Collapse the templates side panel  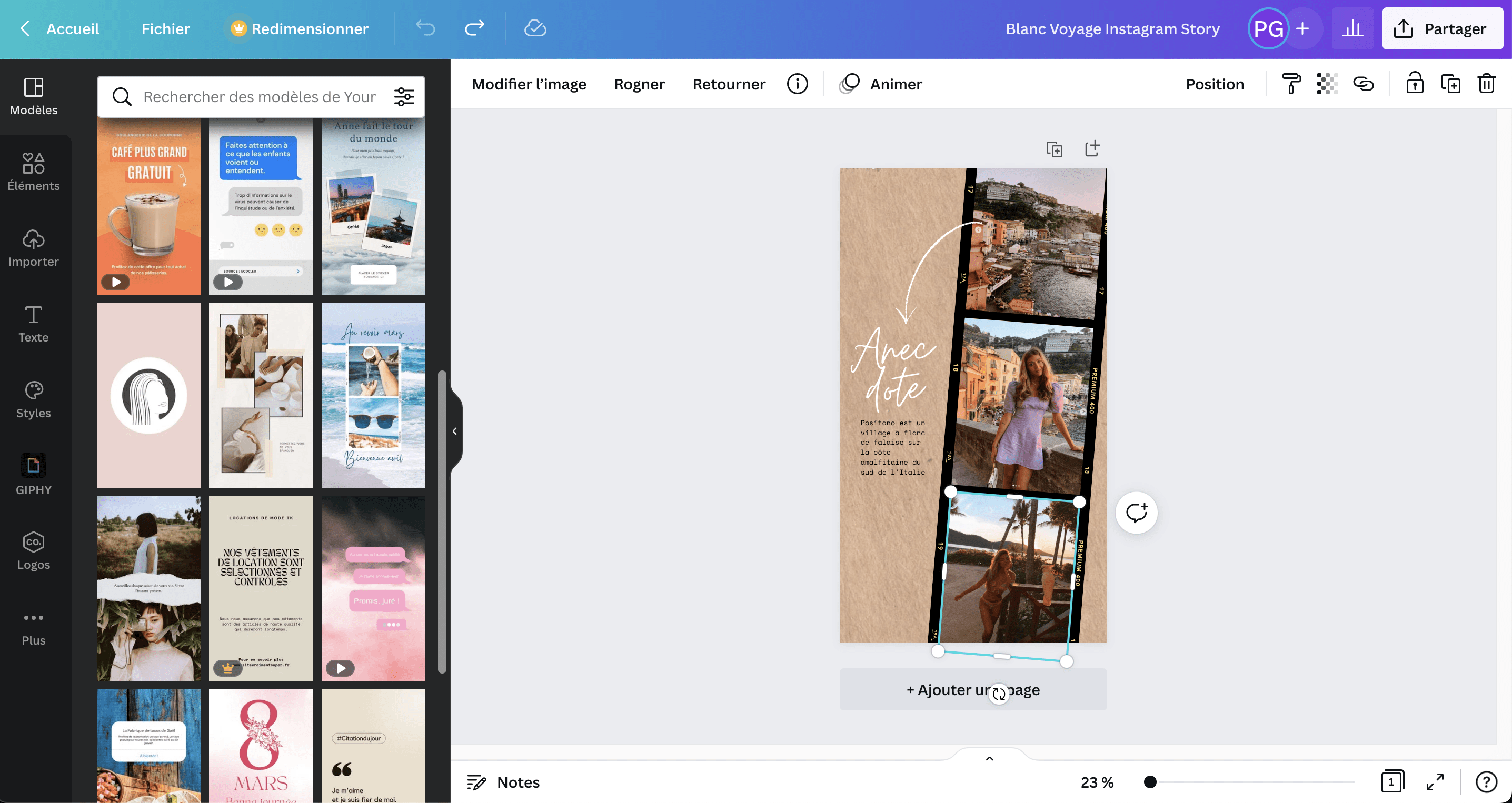point(454,430)
